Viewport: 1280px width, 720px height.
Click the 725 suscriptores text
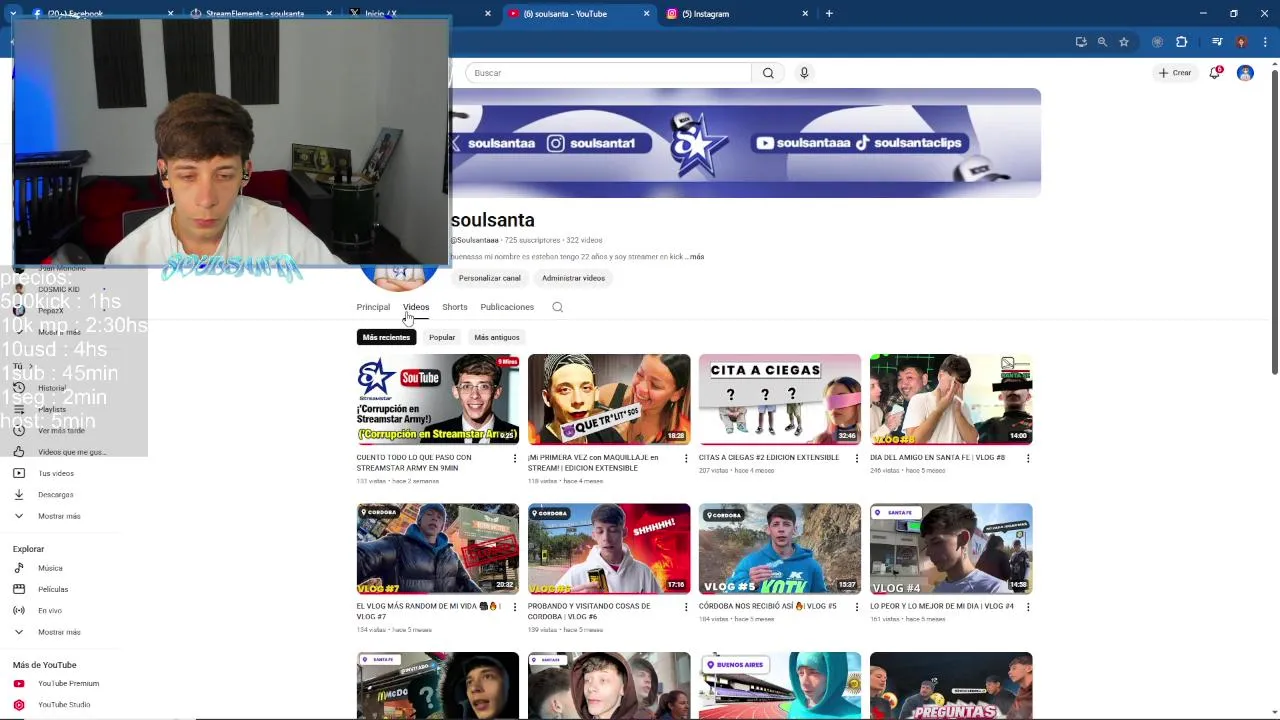click(533, 241)
